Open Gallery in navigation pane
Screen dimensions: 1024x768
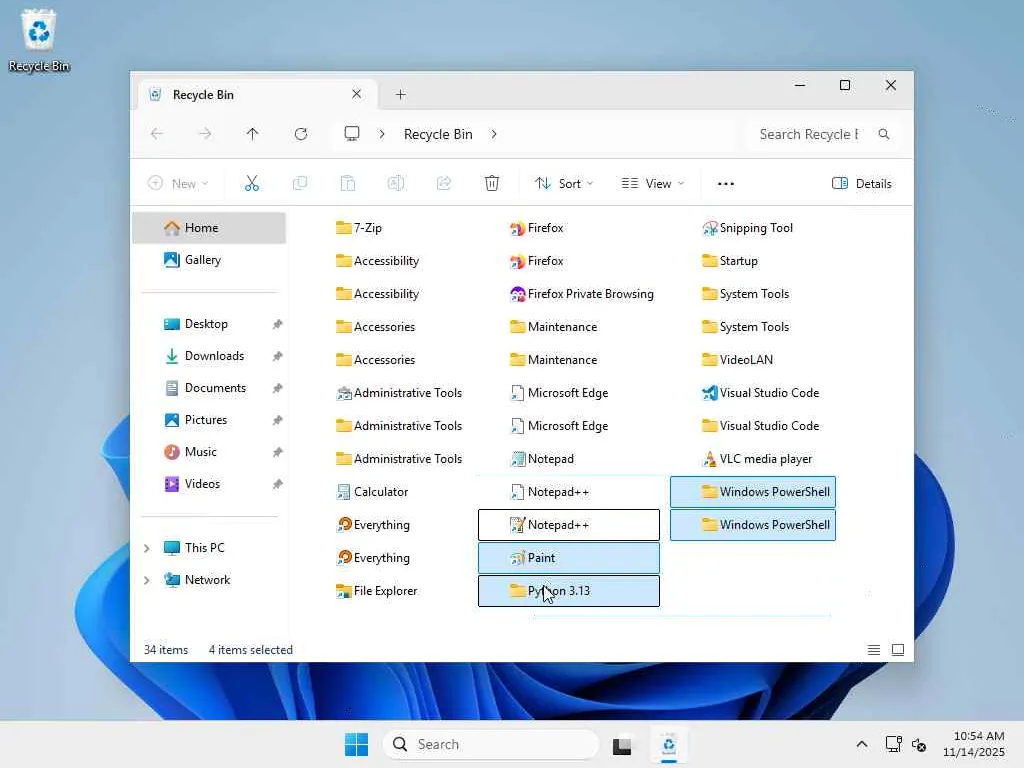209,260
